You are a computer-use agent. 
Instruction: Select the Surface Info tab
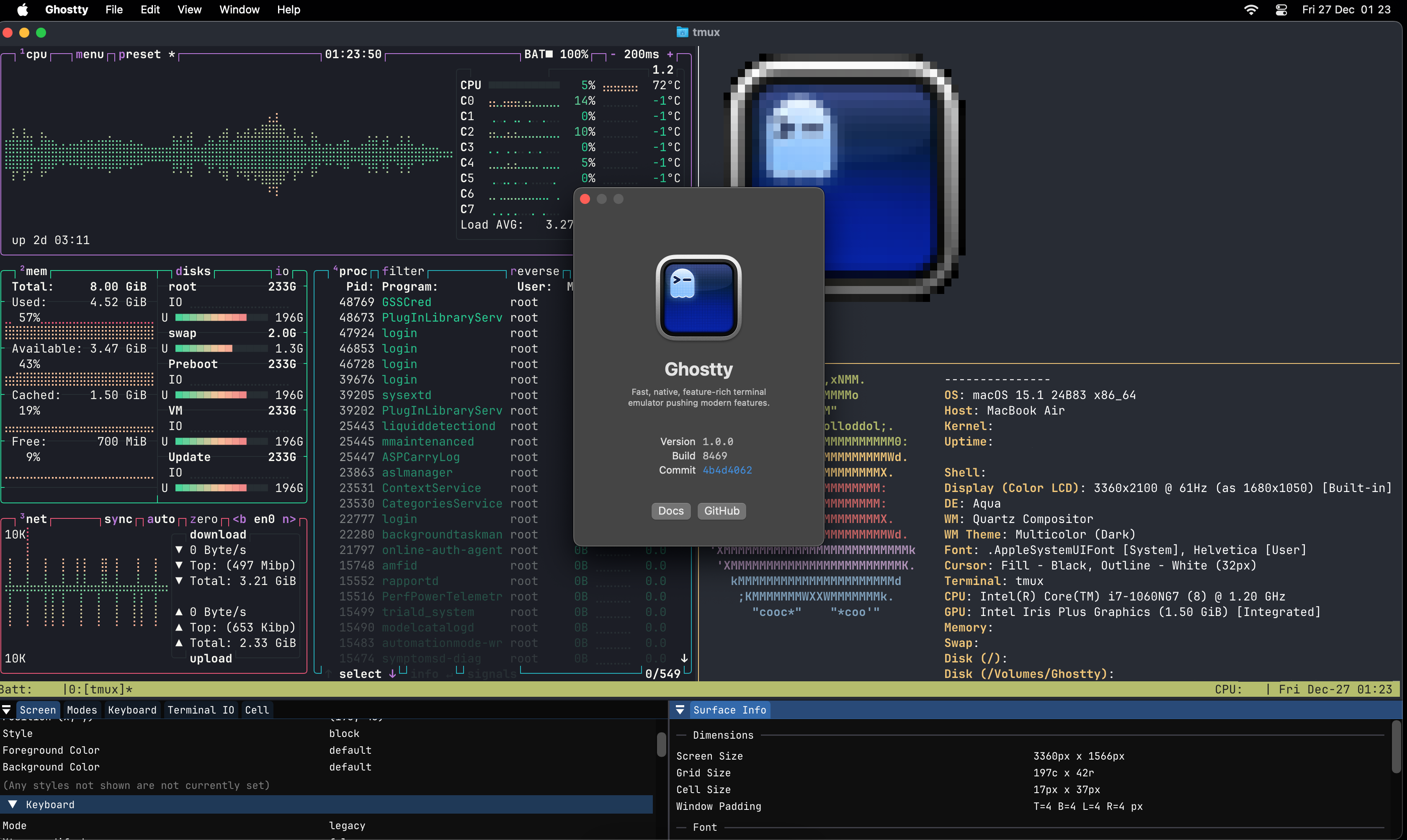coord(729,710)
